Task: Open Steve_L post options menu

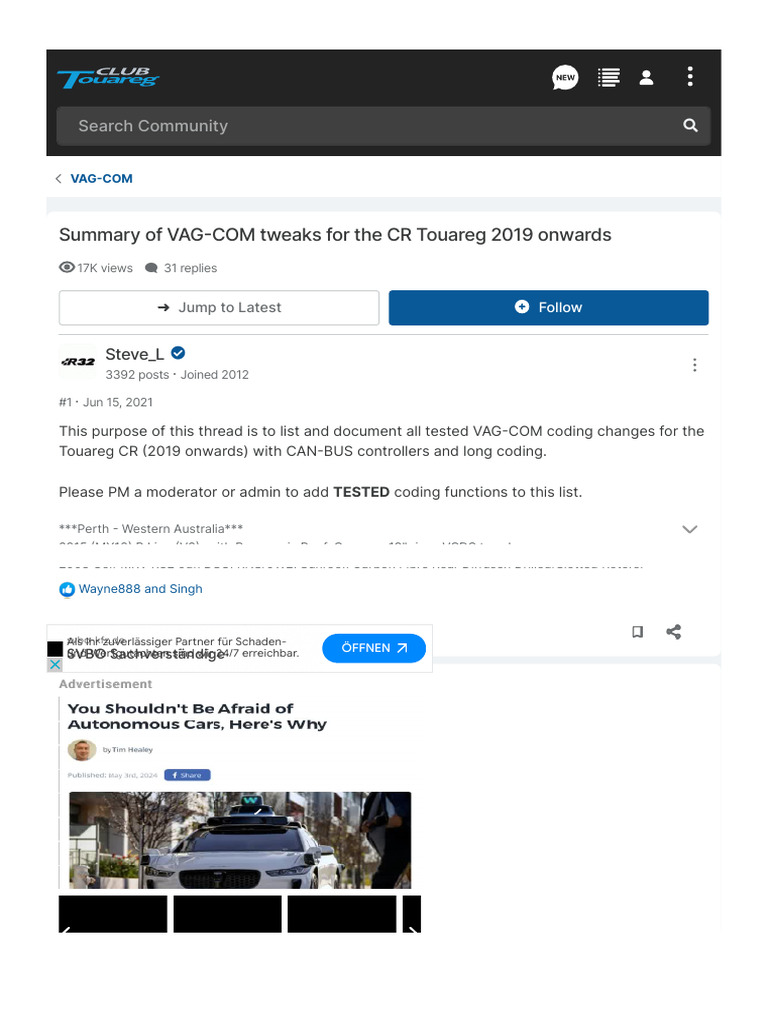Action: pos(695,365)
